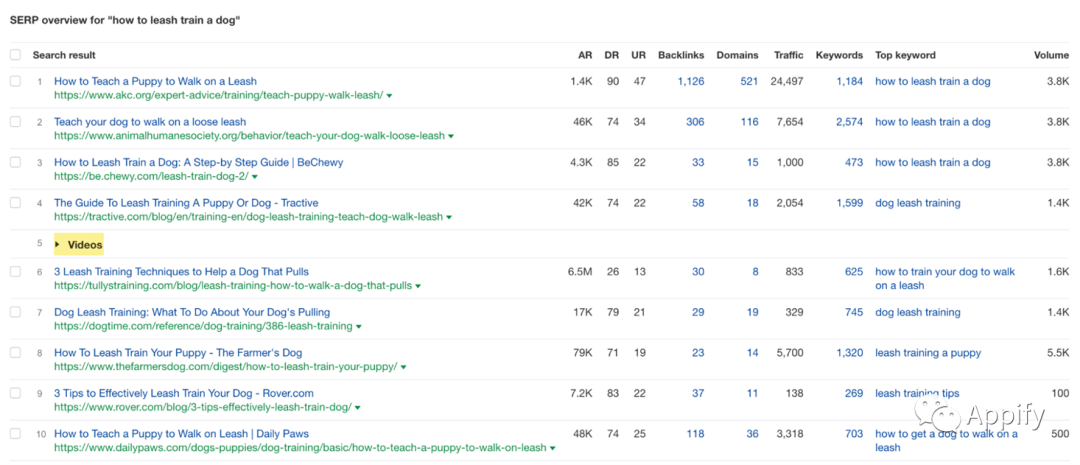Open dropdown arrow after tractive.com URL
The height and width of the screenshot is (465, 1080).
449,218
